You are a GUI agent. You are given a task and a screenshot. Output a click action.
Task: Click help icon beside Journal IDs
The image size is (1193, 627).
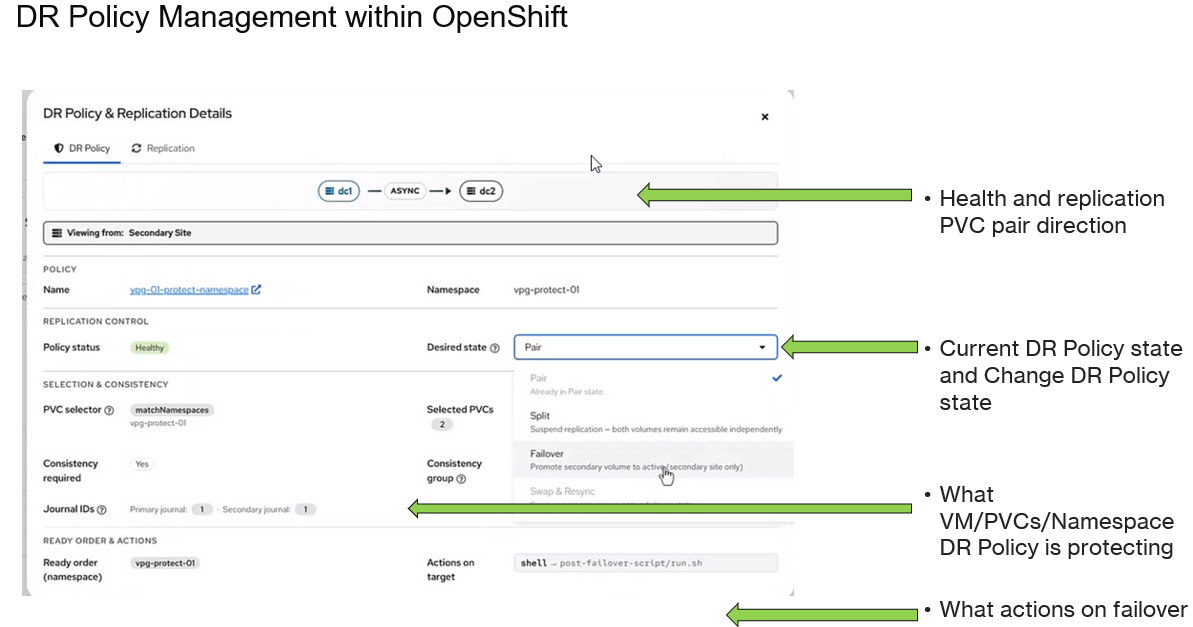click(x=102, y=510)
